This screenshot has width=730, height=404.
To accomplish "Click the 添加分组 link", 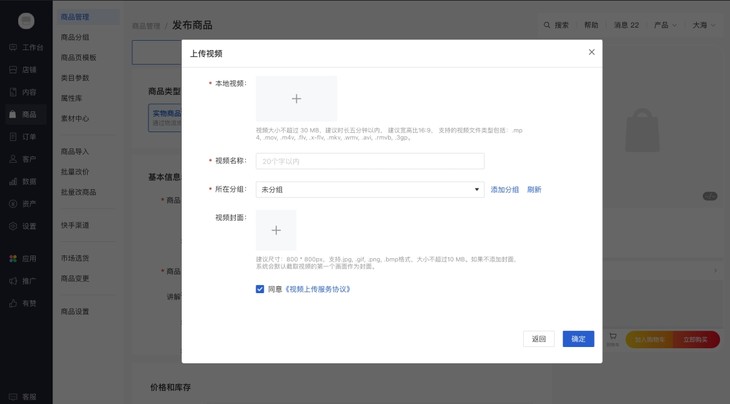I will click(504, 189).
